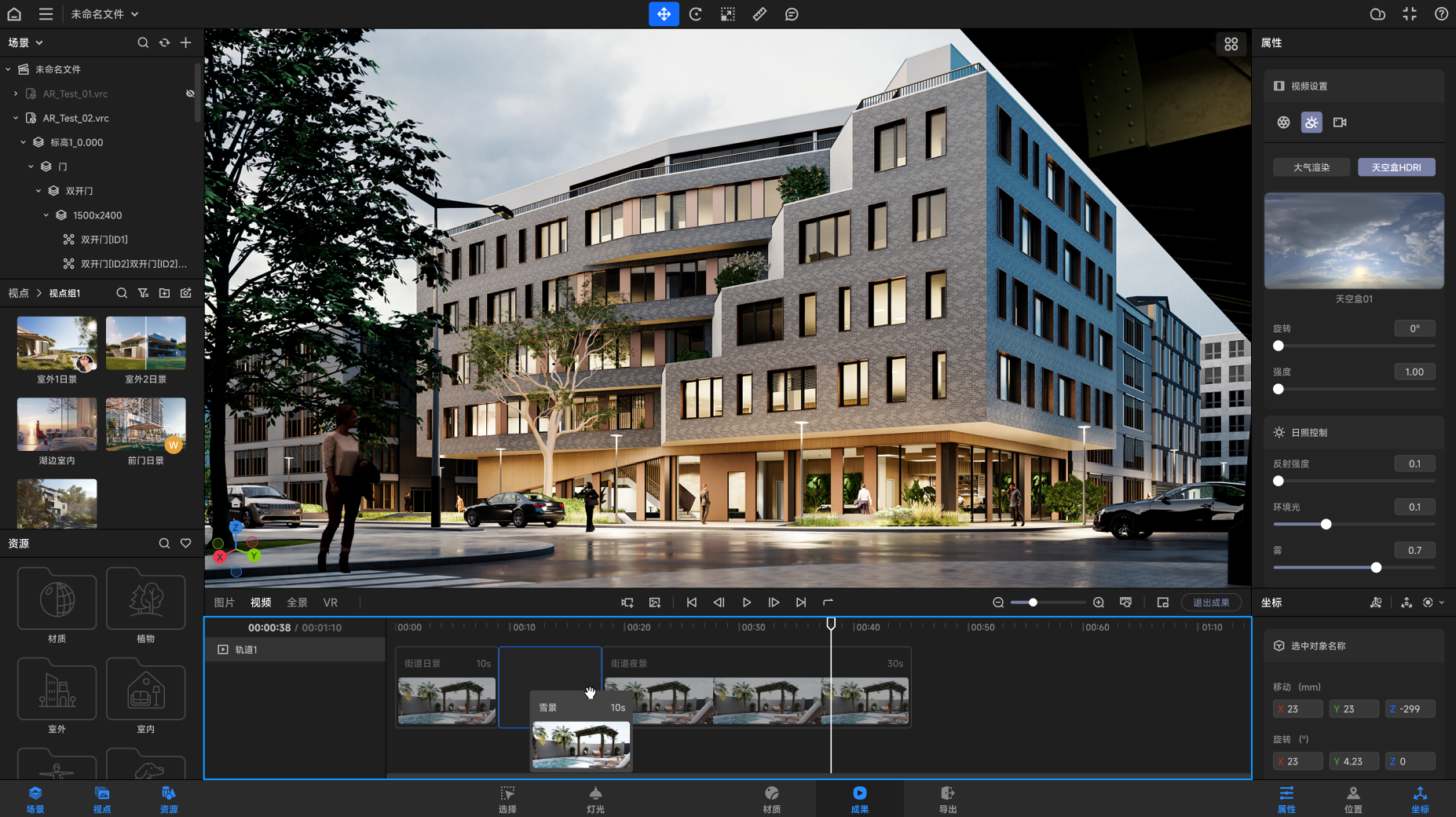Toggle visibility of AR_Test_01.vrc
Screen dimensions: 1456x817
coord(190,93)
